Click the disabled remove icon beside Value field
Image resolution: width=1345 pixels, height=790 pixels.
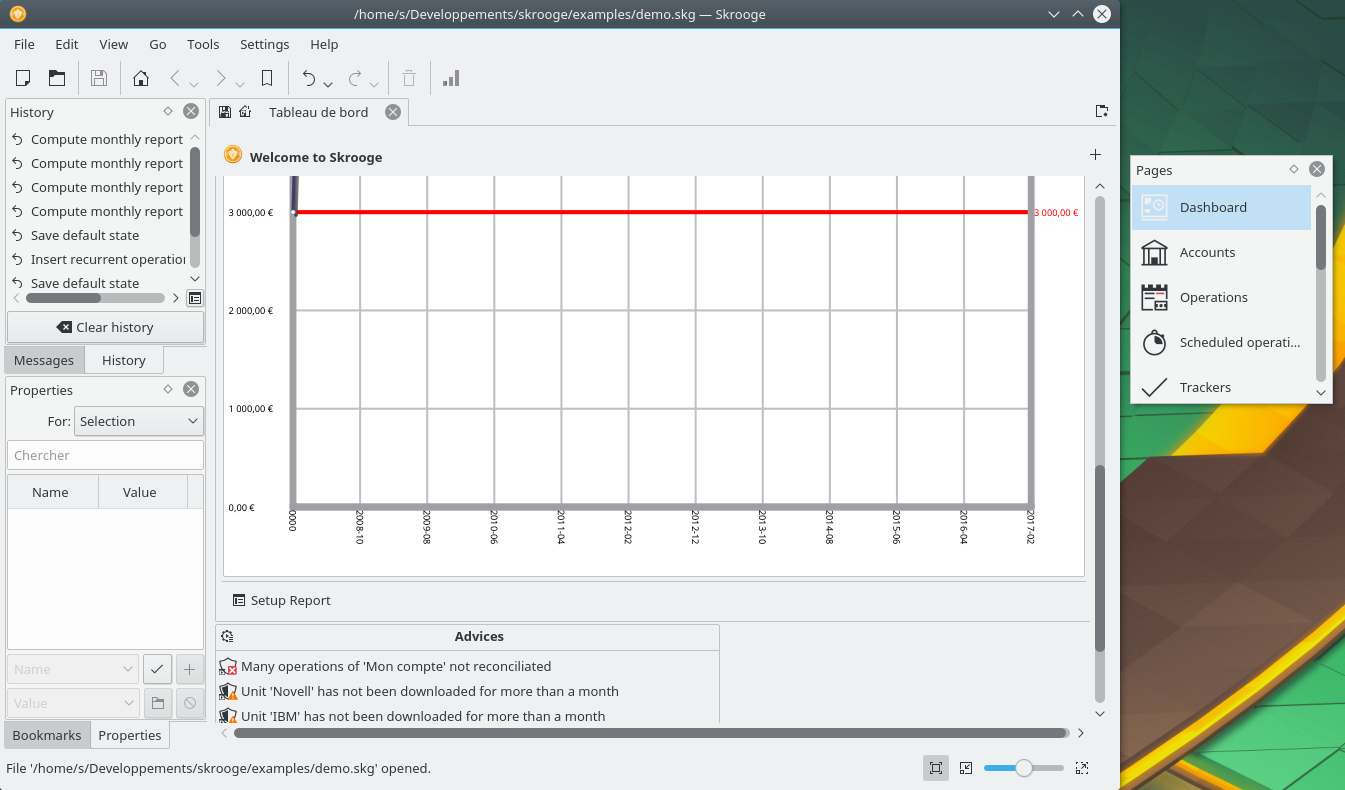[x=190, y=703]
